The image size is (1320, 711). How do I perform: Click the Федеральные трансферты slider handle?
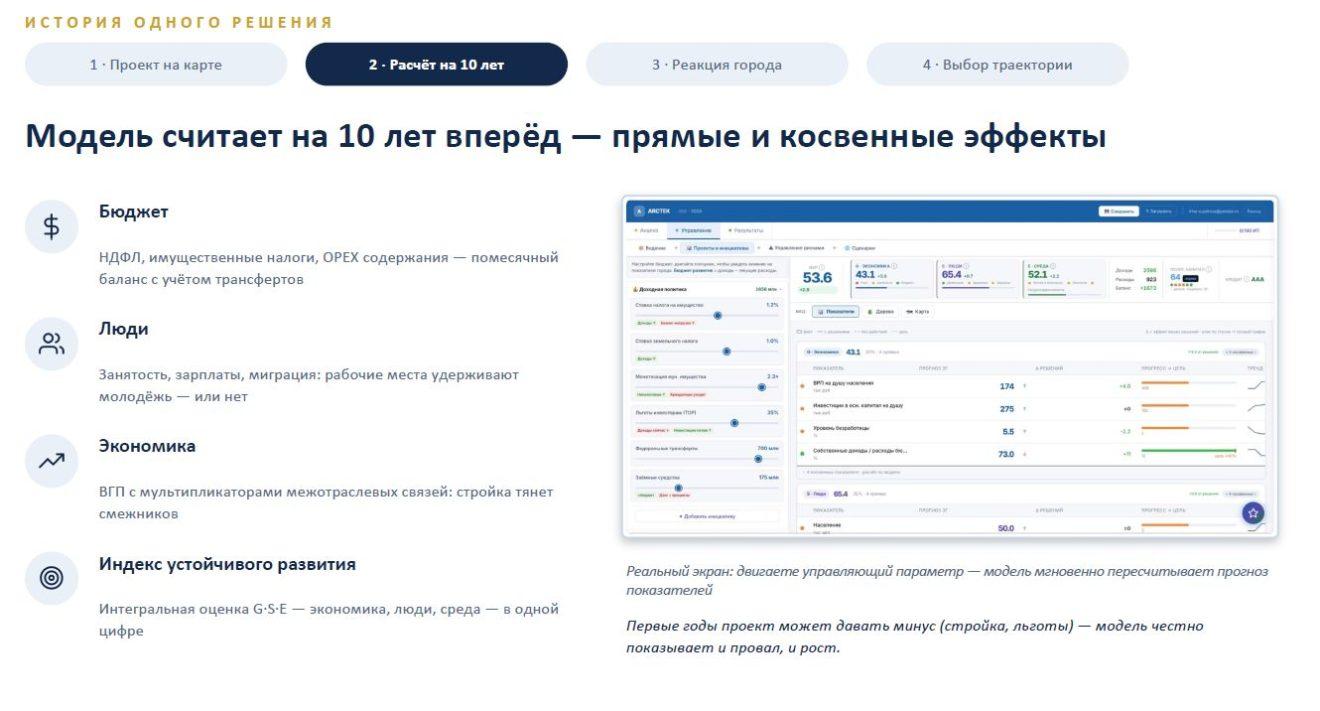[758, 459]
